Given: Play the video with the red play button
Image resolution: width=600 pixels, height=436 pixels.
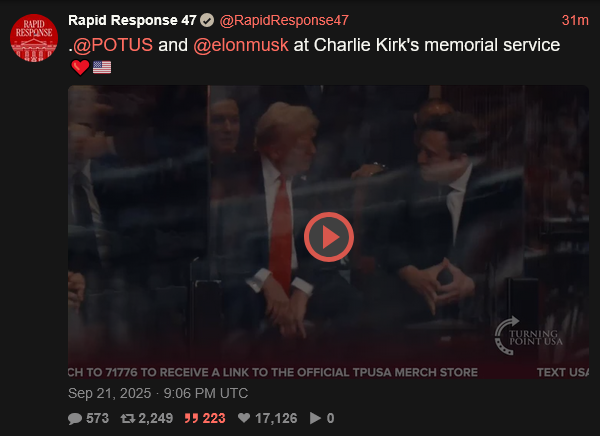Looking at the screenshot, I should (x=329, y=237).
